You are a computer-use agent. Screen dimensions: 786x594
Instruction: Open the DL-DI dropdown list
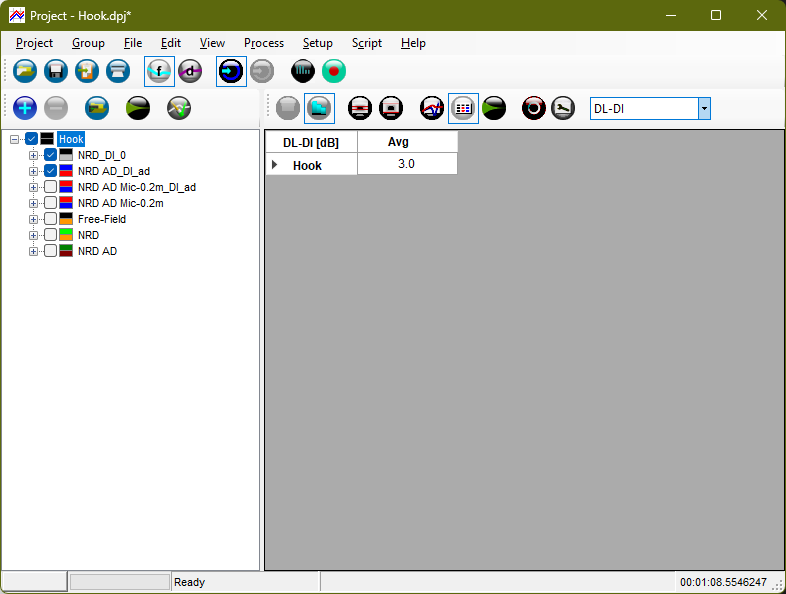click(x=704, y=108)
